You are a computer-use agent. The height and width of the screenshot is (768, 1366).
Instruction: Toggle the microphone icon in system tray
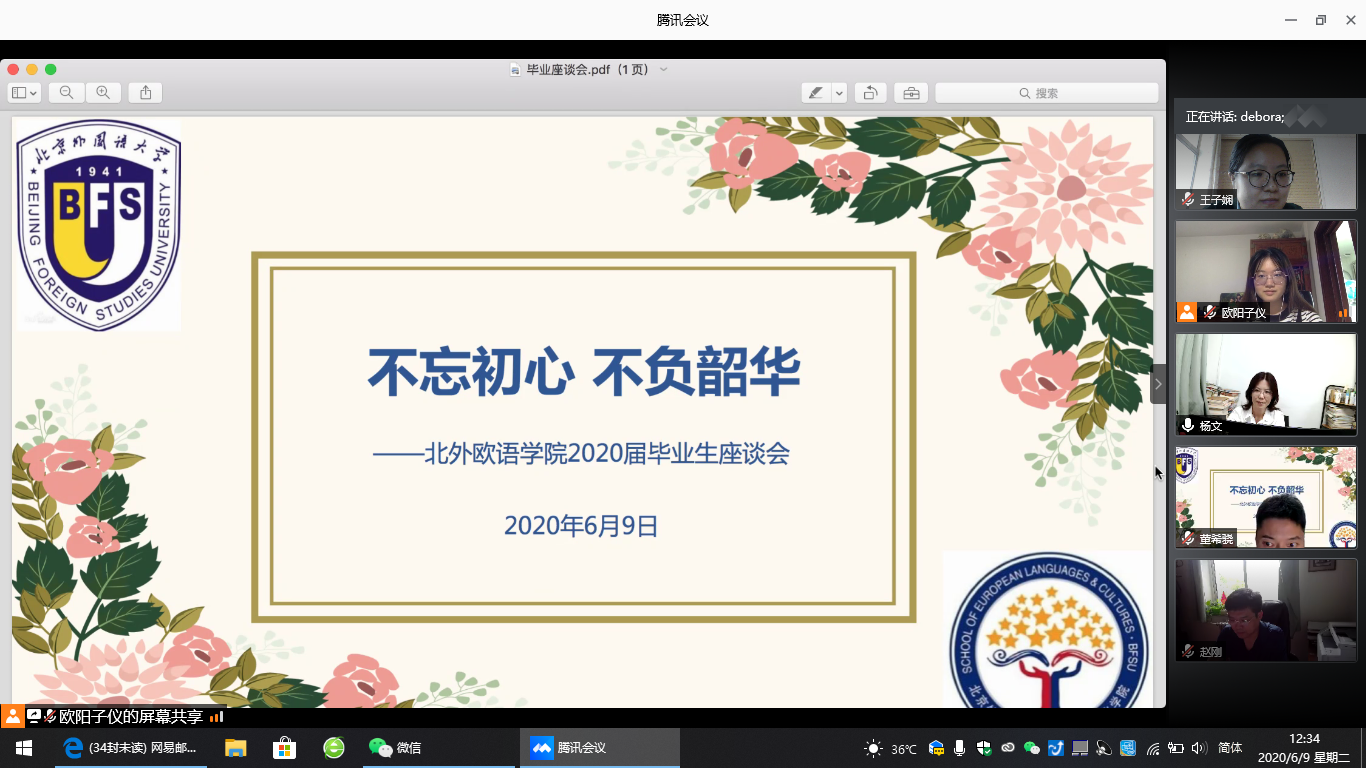tap(960, 748)
